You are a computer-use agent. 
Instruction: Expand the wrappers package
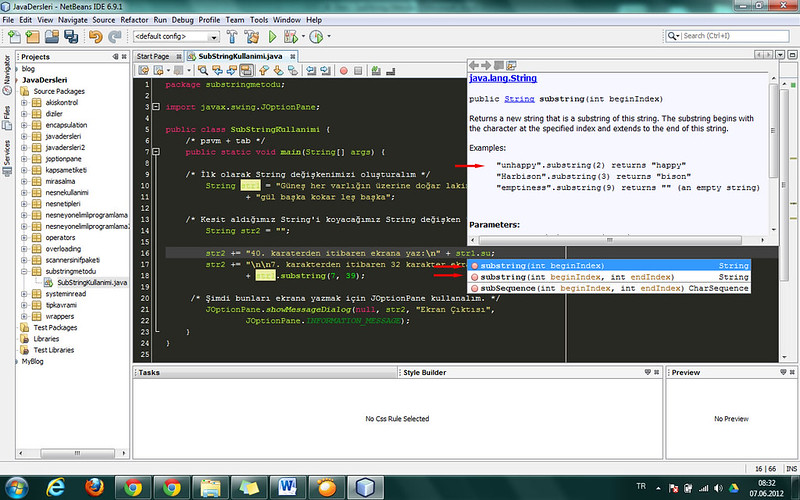tap(24, 316)
